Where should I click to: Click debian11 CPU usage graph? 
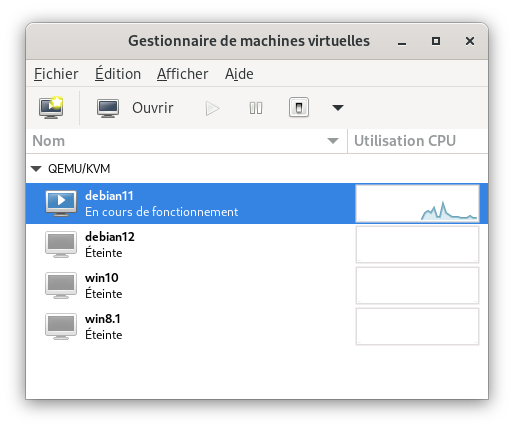tap(417, 203)
